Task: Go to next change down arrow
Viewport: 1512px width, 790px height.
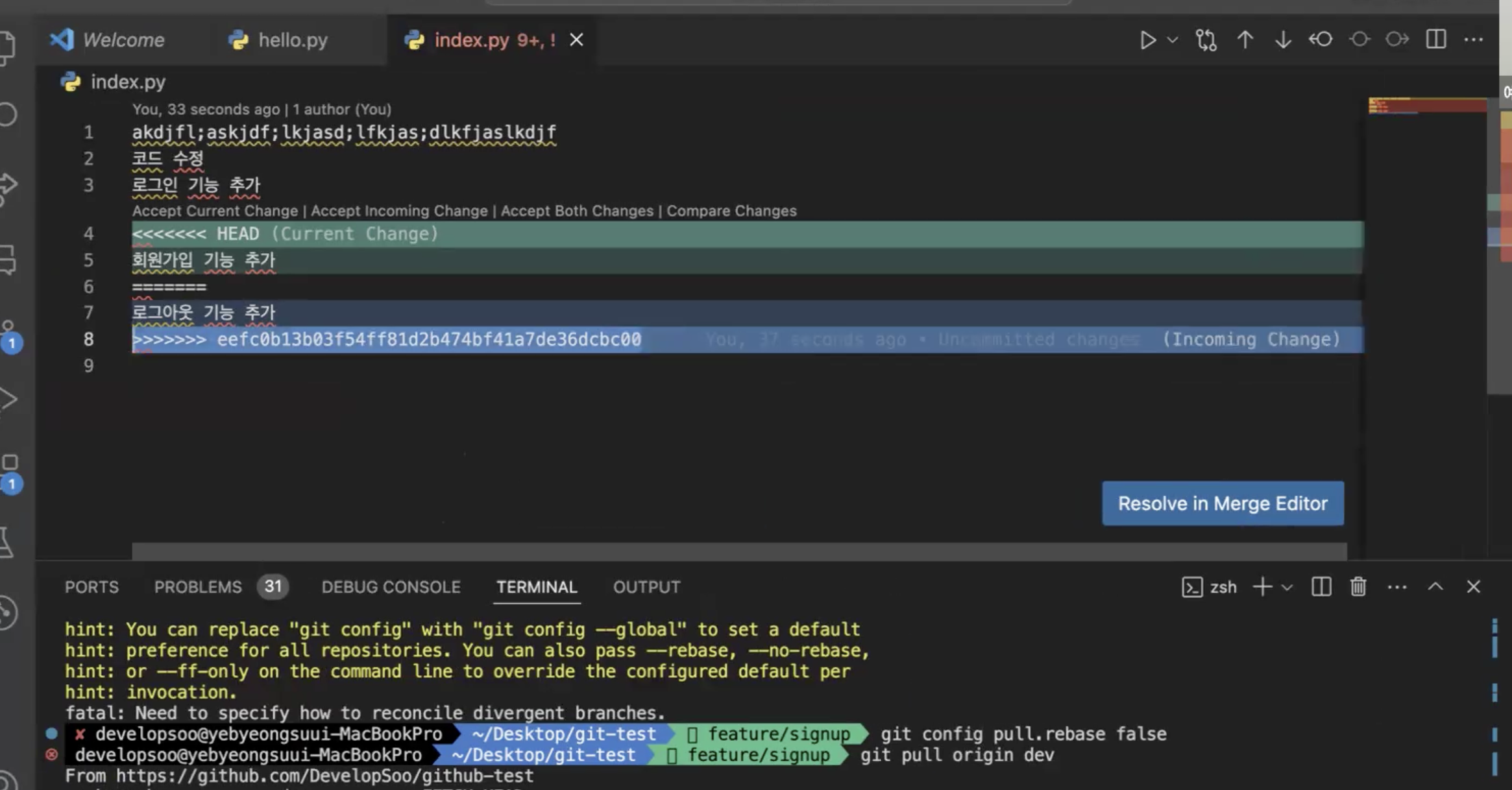Action: point(1282,40)
